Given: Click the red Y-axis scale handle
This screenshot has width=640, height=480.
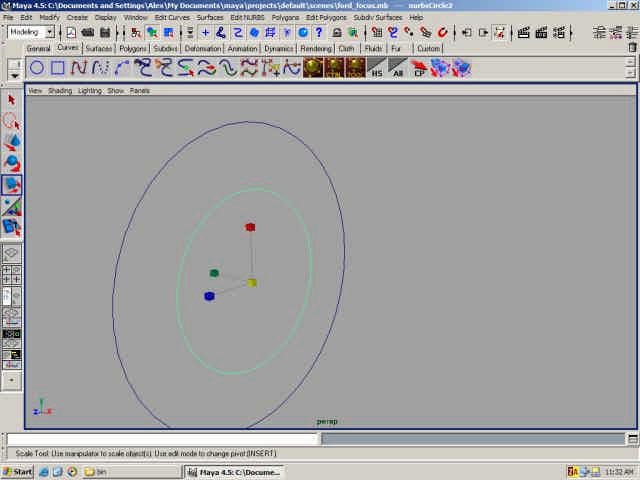Looking at the screenshot, I should (x=250, y=227).
